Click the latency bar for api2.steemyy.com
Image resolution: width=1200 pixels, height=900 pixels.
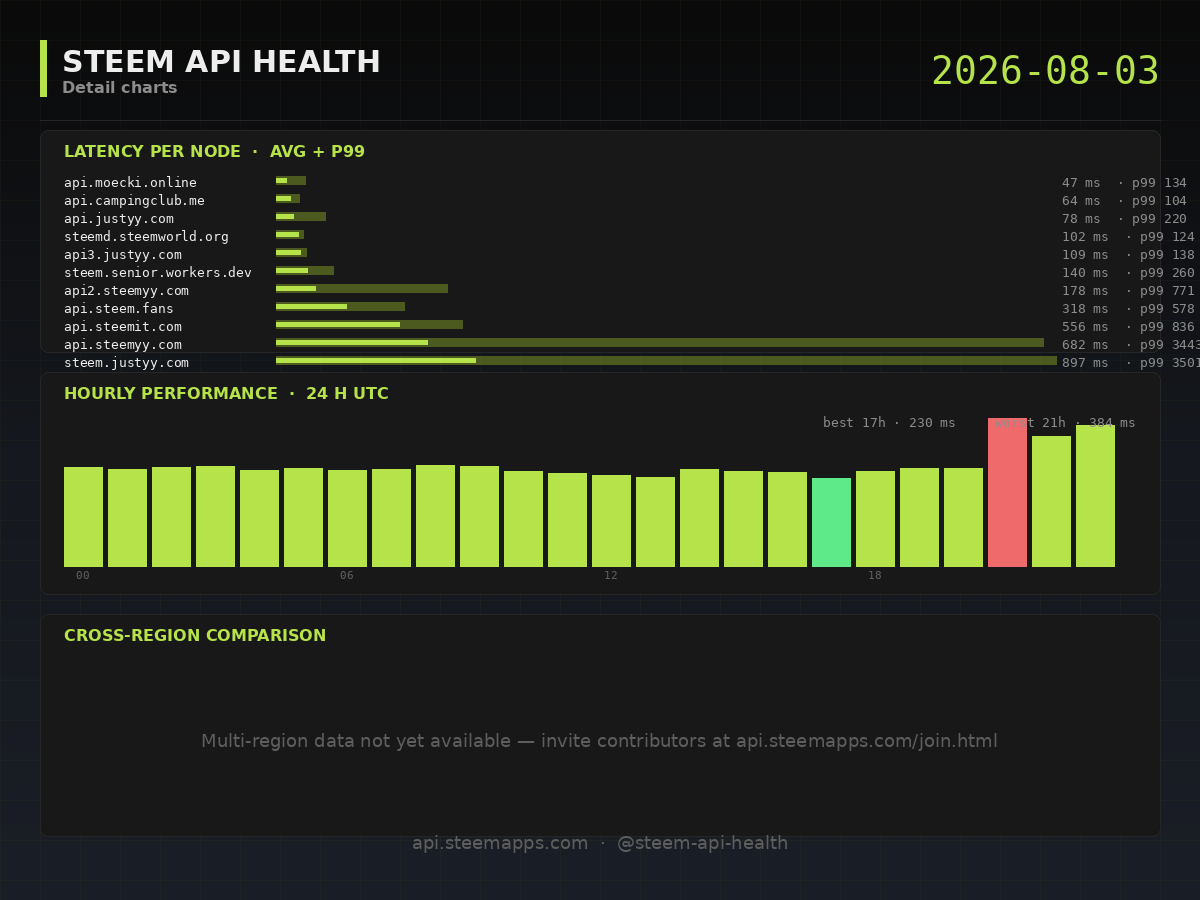coord(362,289)
